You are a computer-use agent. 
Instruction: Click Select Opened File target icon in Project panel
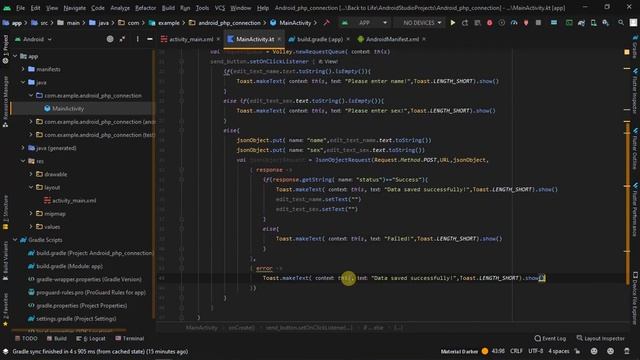point(110,39)
